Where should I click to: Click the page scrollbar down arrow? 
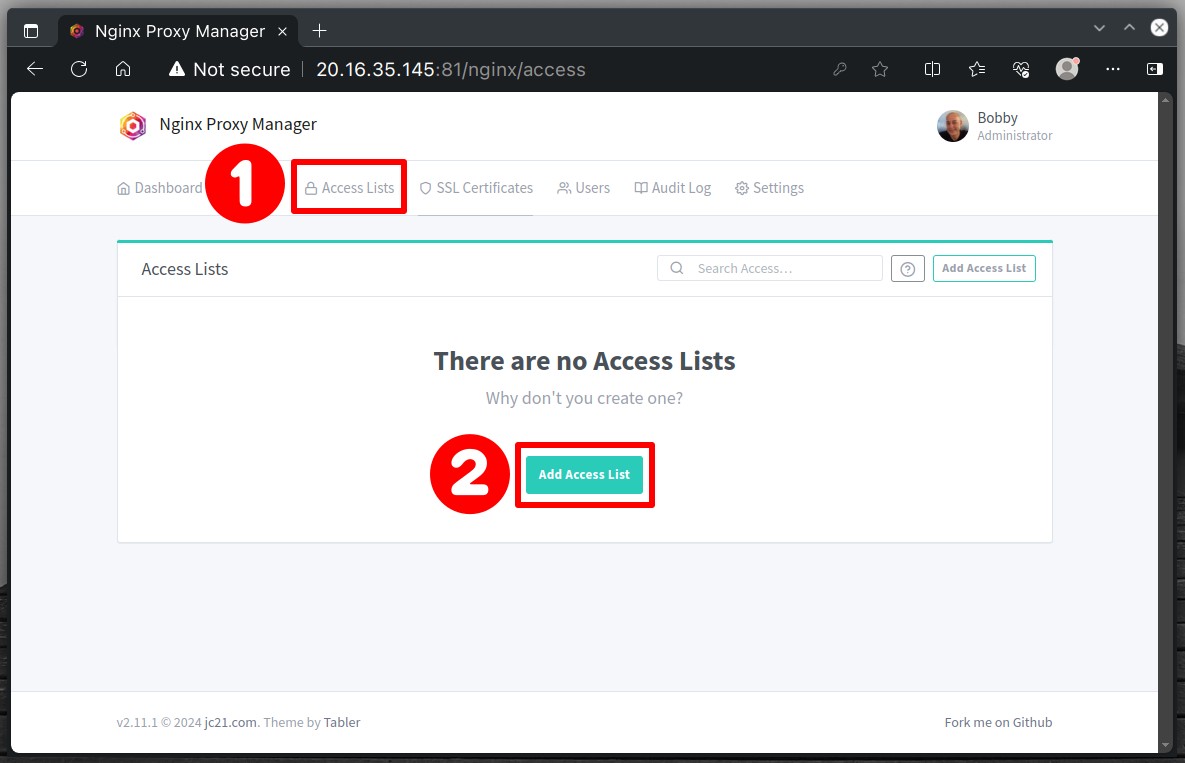(1164, 745)
